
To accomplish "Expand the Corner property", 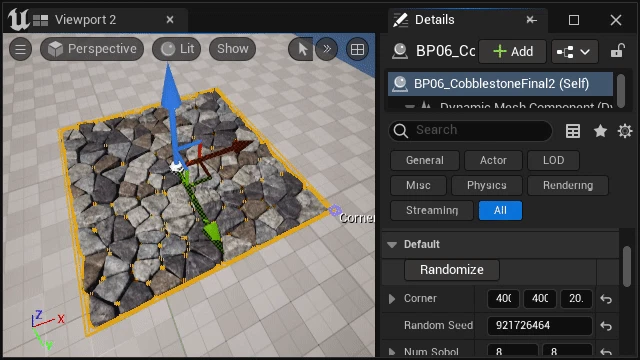I will [x=392, y=299].
